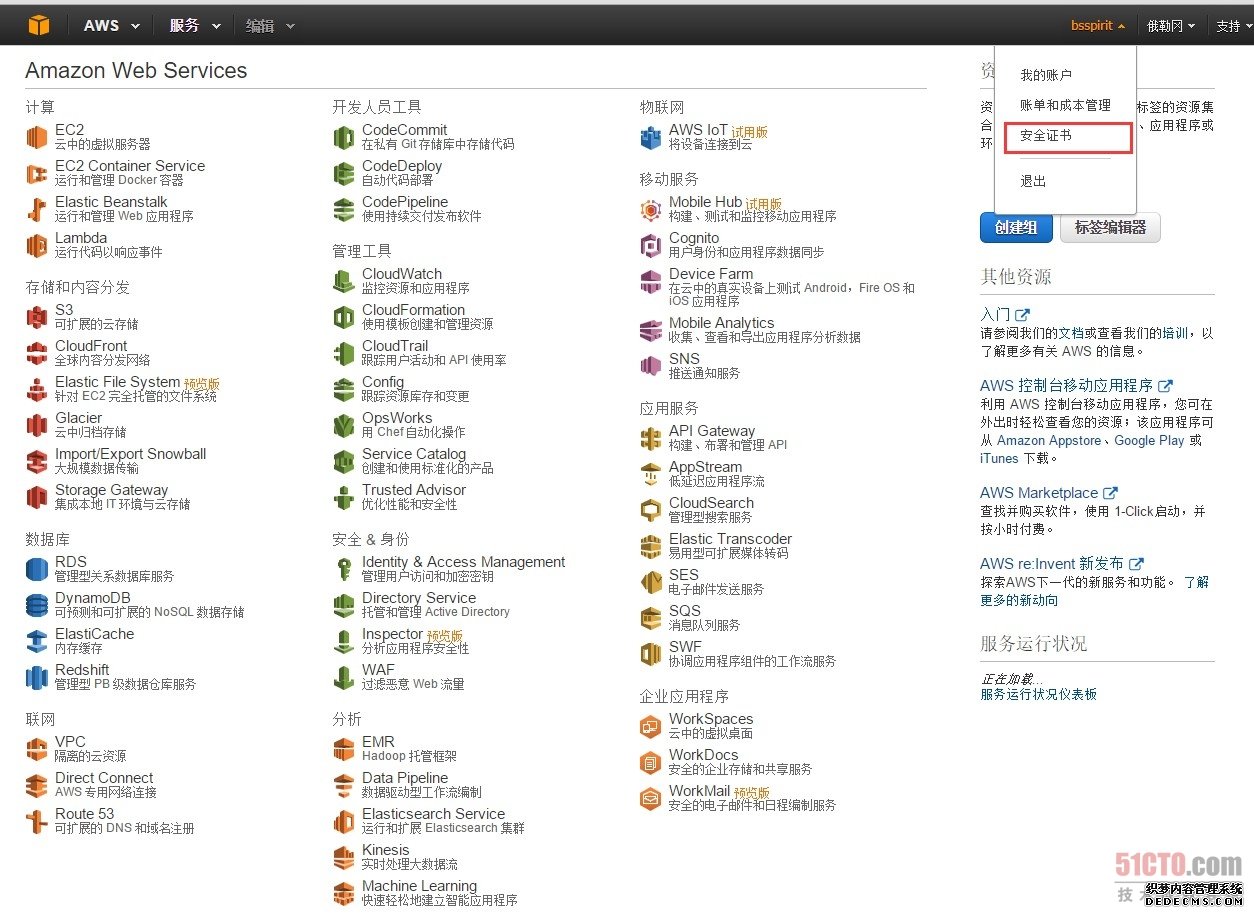Screen dimensions: 1254x916
Task: Open the 俄勒冈 region dropdown
Action: pos(1170,26)
